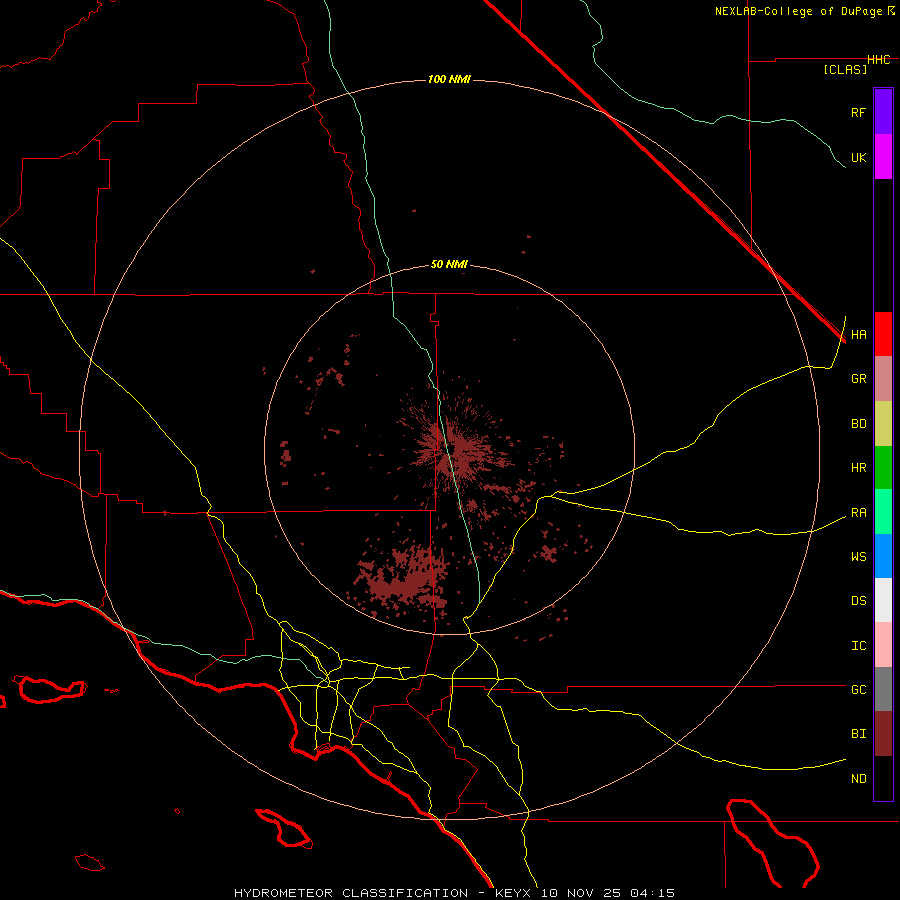Click the RA legend label
This screenshot has width=900, height=900.
[x=858, y=513]
